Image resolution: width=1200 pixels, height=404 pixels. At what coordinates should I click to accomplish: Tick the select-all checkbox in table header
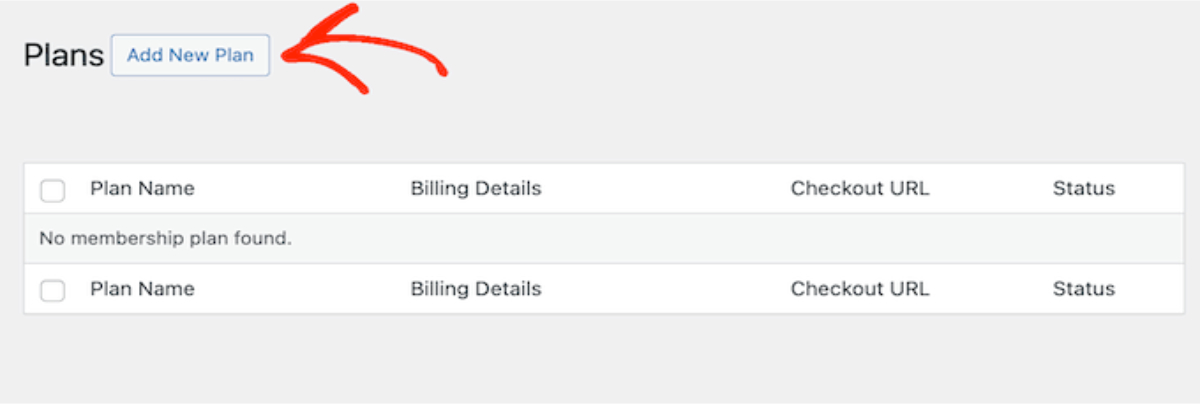(x=53, y=190)
